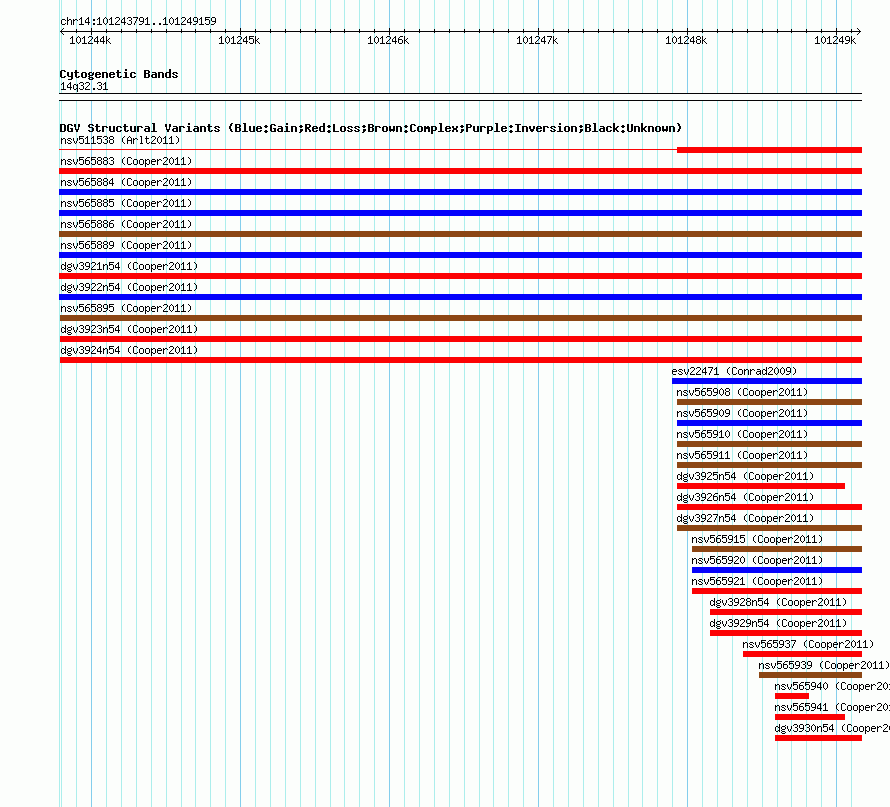Select the nsv565939 (Cooper2011) label
Viewport: 890px width, 807px height.
pos(824,665)
